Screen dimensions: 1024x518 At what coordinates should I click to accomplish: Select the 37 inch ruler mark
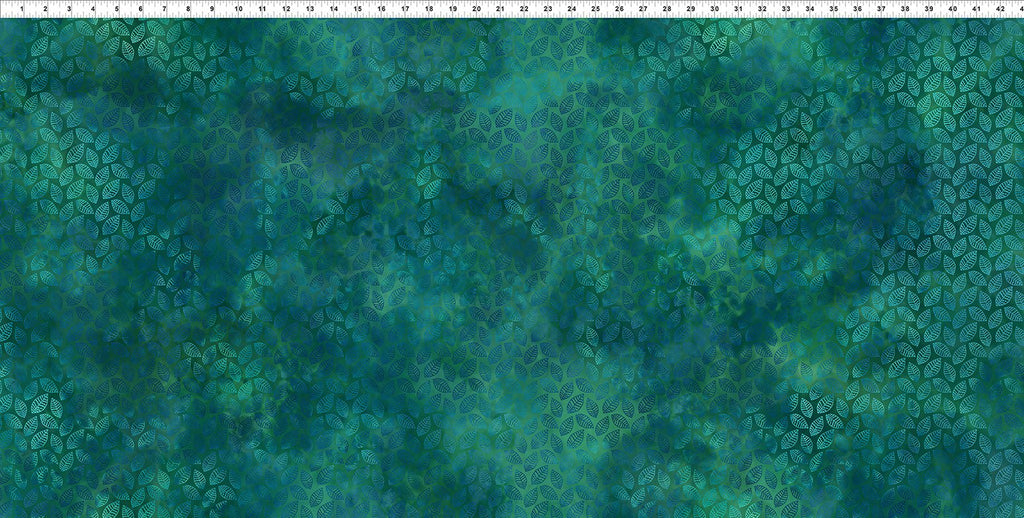point(882,9)
